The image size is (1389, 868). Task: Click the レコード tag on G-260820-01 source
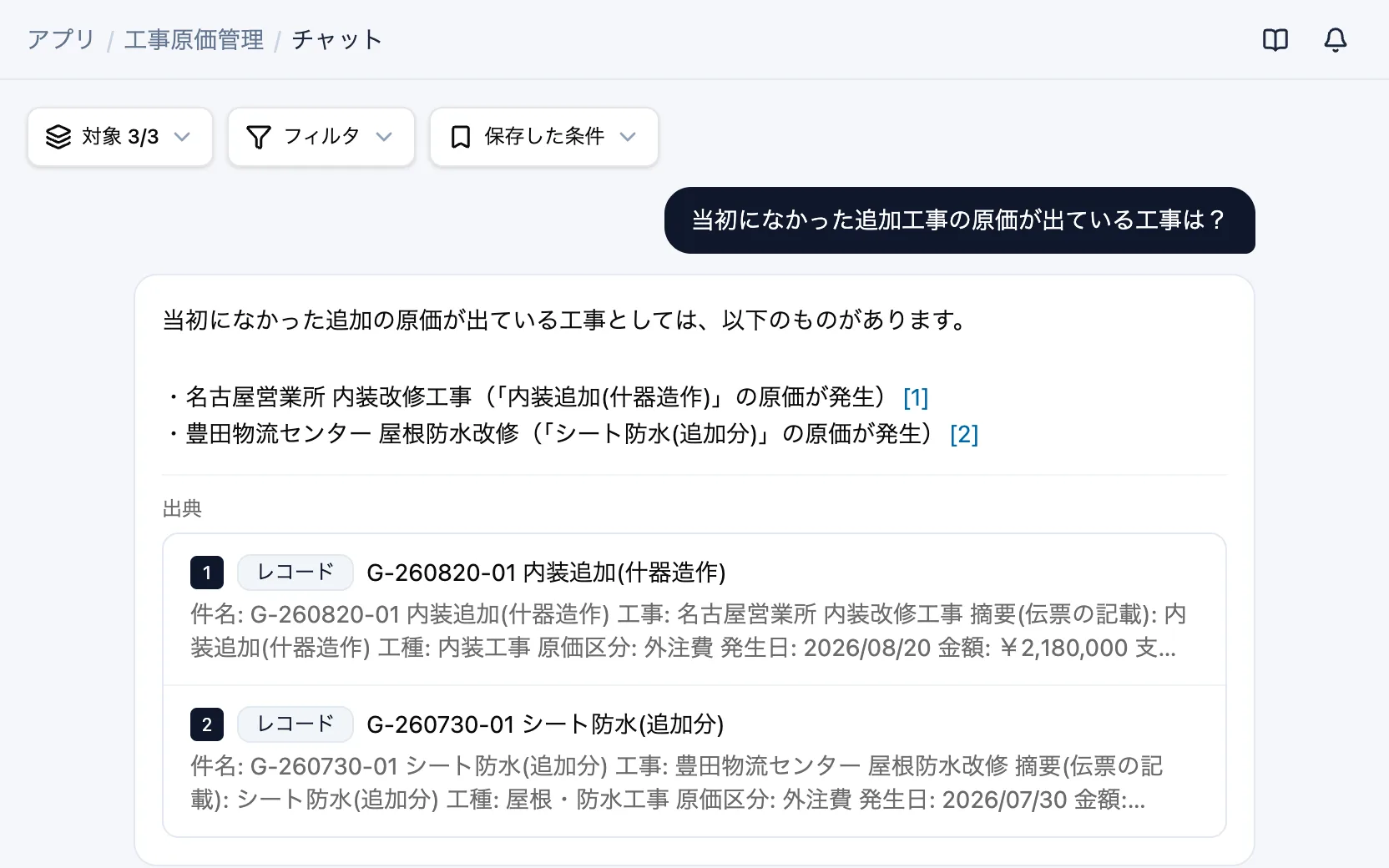(x=295, y=573)
